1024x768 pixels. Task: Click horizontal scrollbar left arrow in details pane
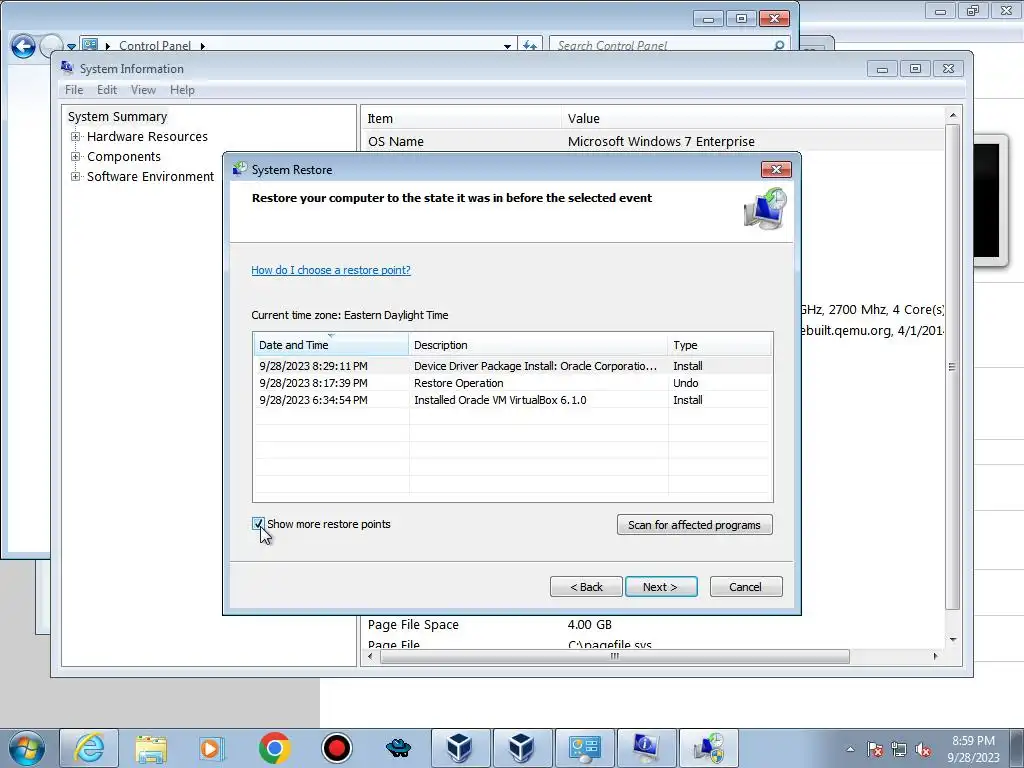370,656
